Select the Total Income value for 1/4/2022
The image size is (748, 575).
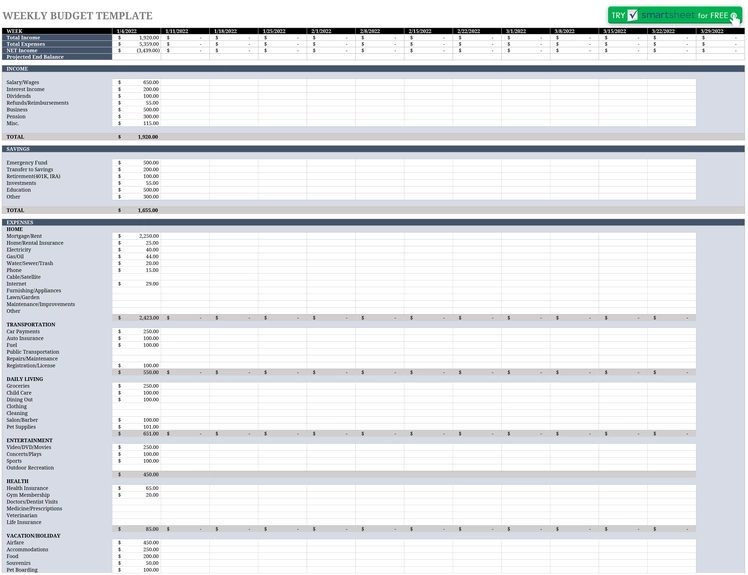[x=136, y=37]
